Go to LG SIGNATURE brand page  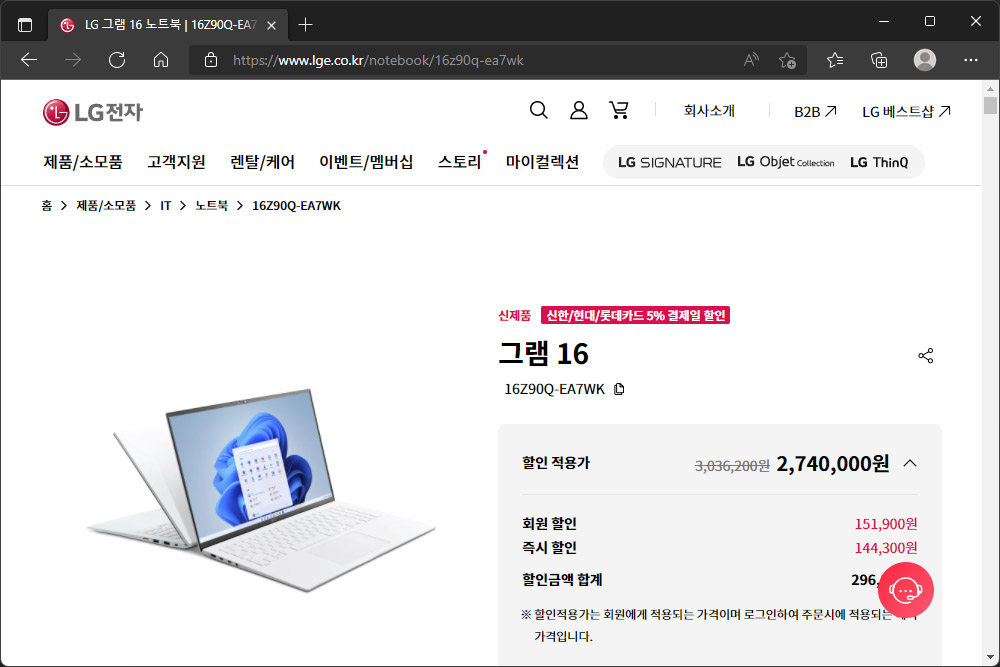670,163
